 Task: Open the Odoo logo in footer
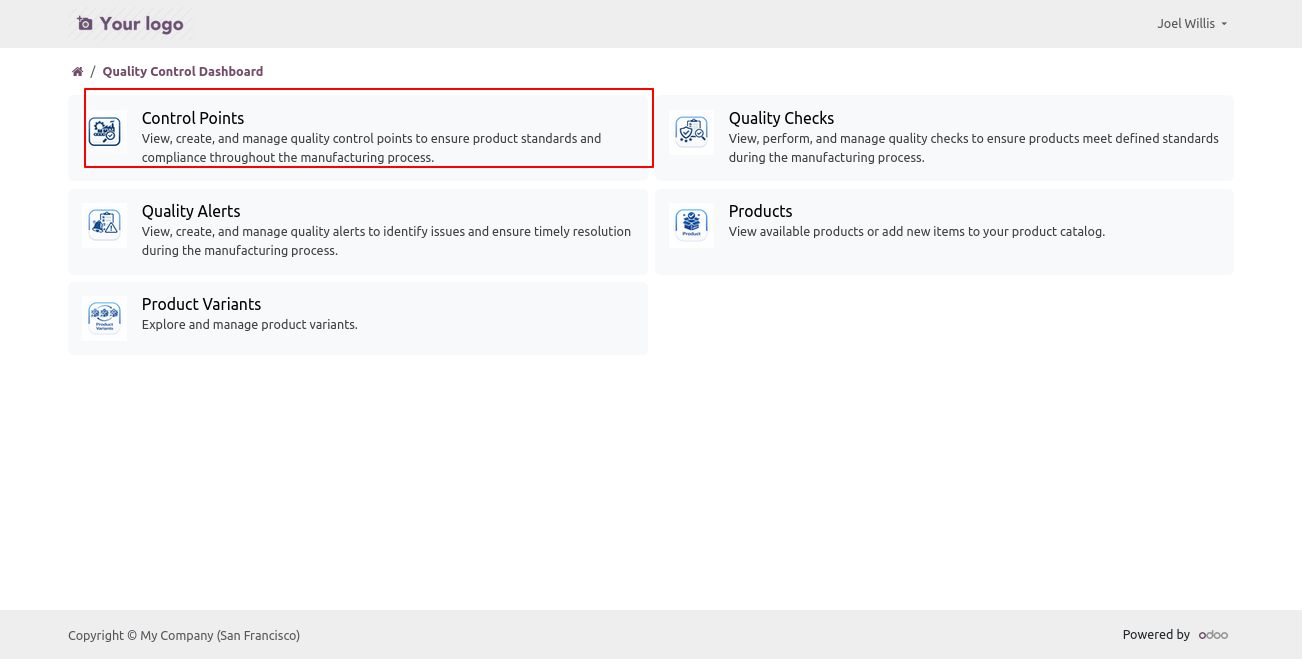coord(1213,635)
